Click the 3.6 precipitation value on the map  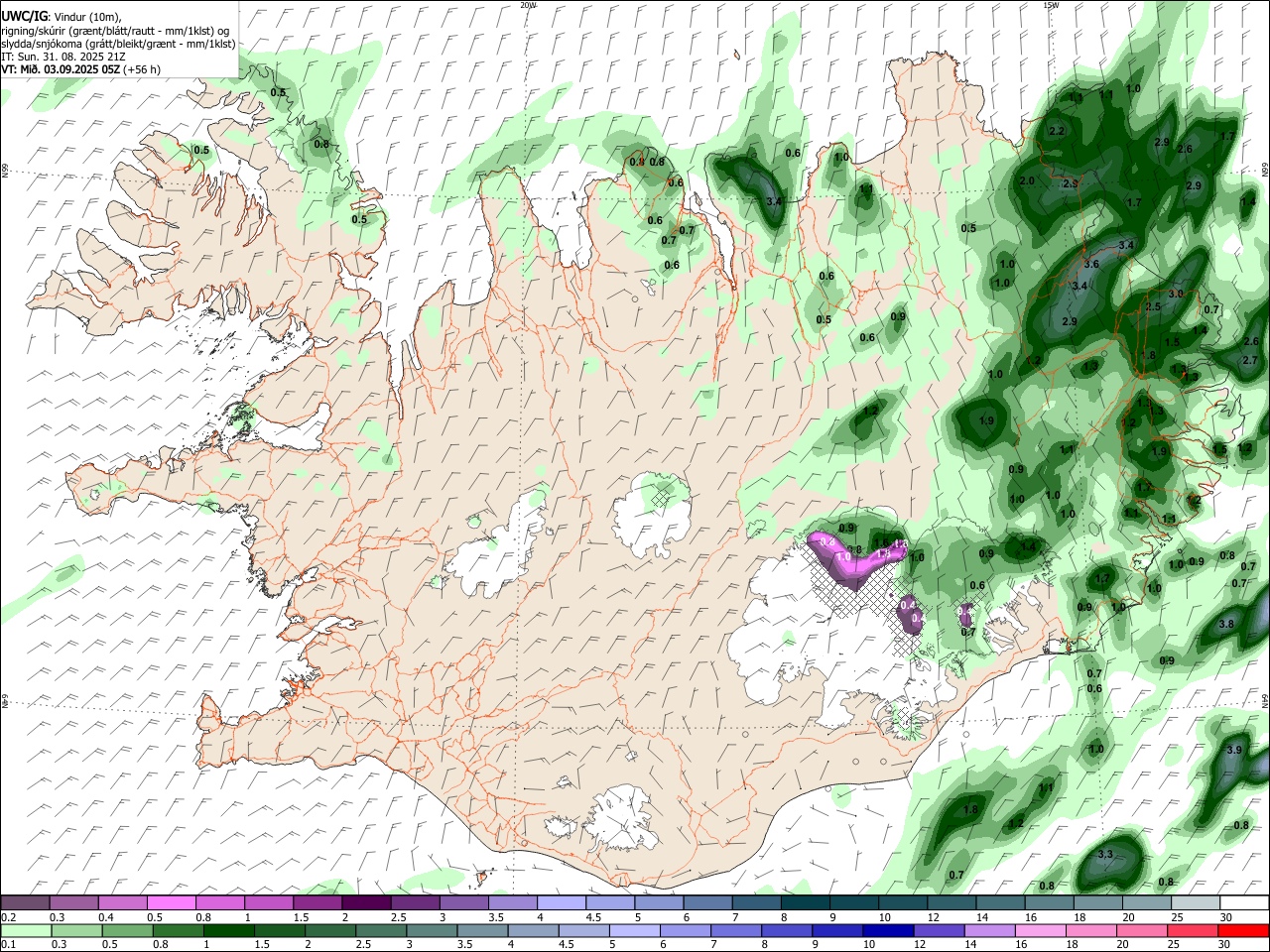1092,265
